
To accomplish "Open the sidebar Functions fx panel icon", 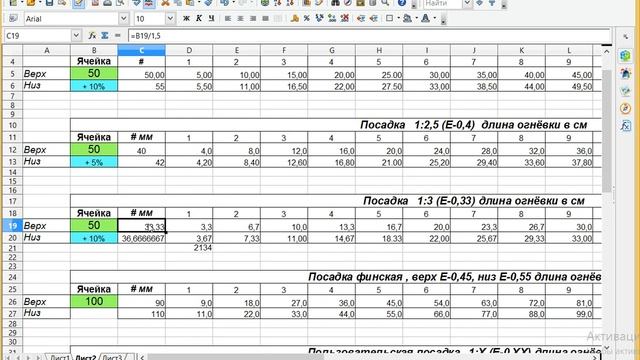I will pyautogui.click(x=625, y=126).
